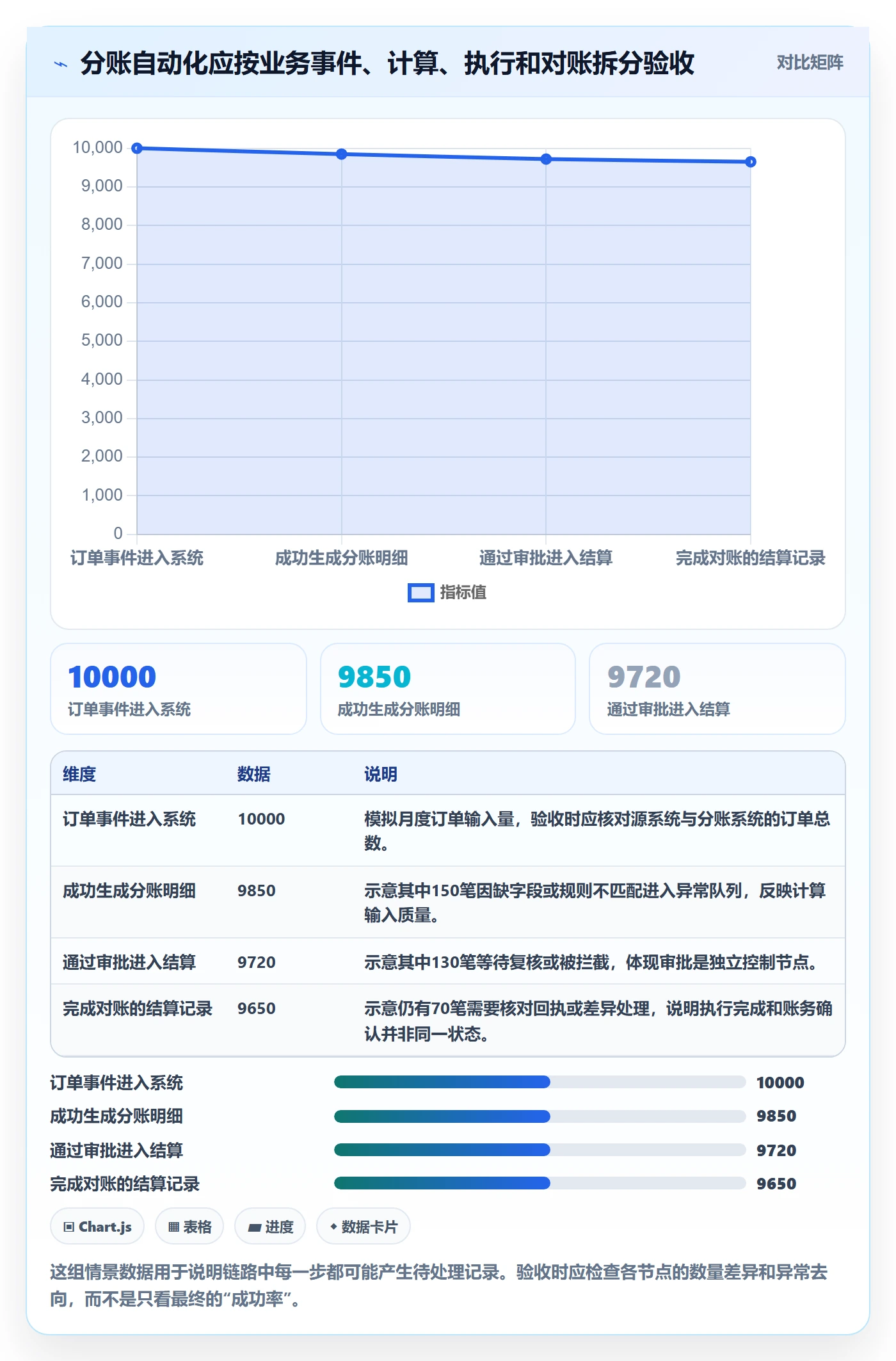Screen dimensions: 896x1361
Task: Click the 10000 value in the table
Action: click(261, 819)
